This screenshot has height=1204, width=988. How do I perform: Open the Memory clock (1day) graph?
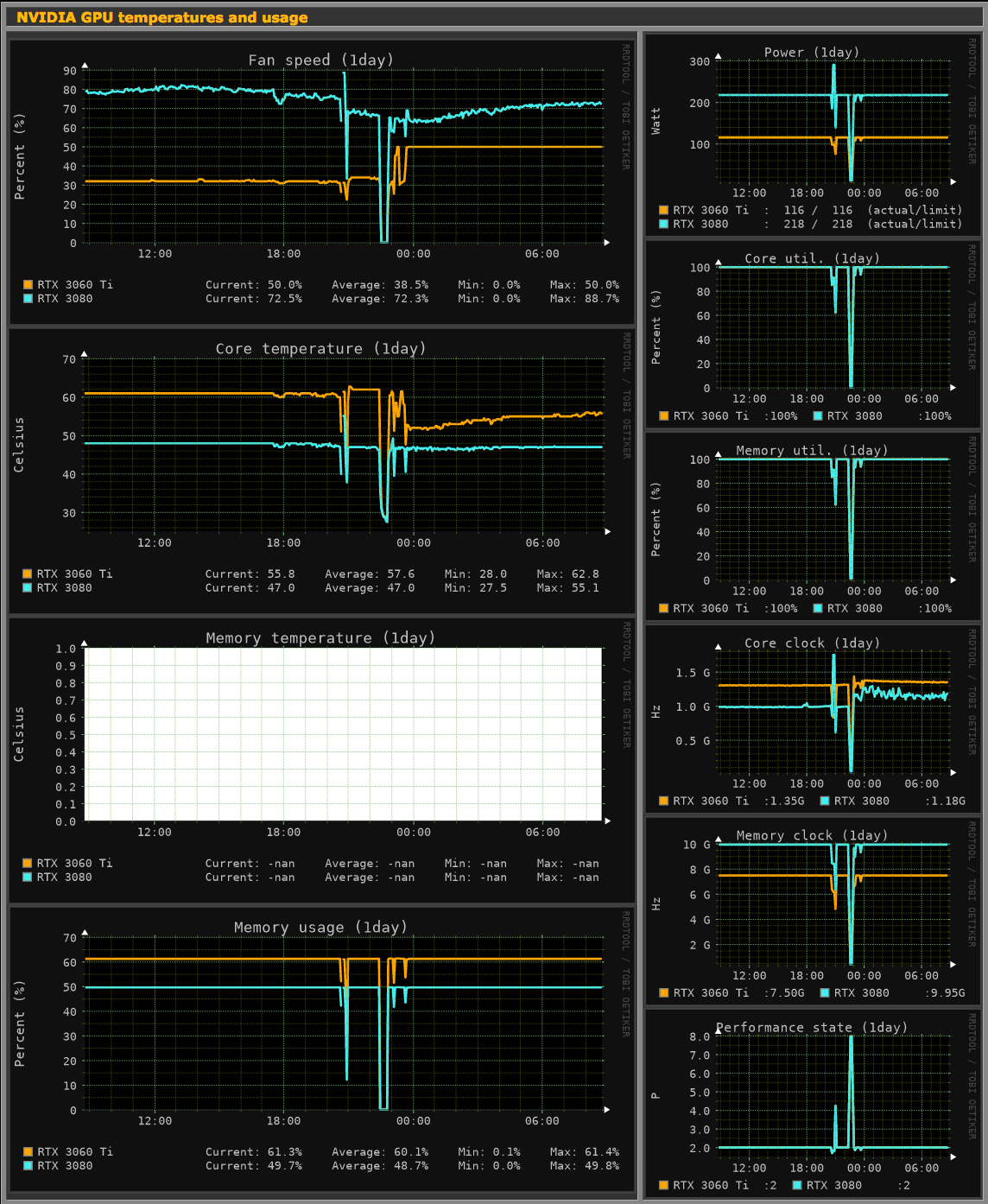pos(814,911)
